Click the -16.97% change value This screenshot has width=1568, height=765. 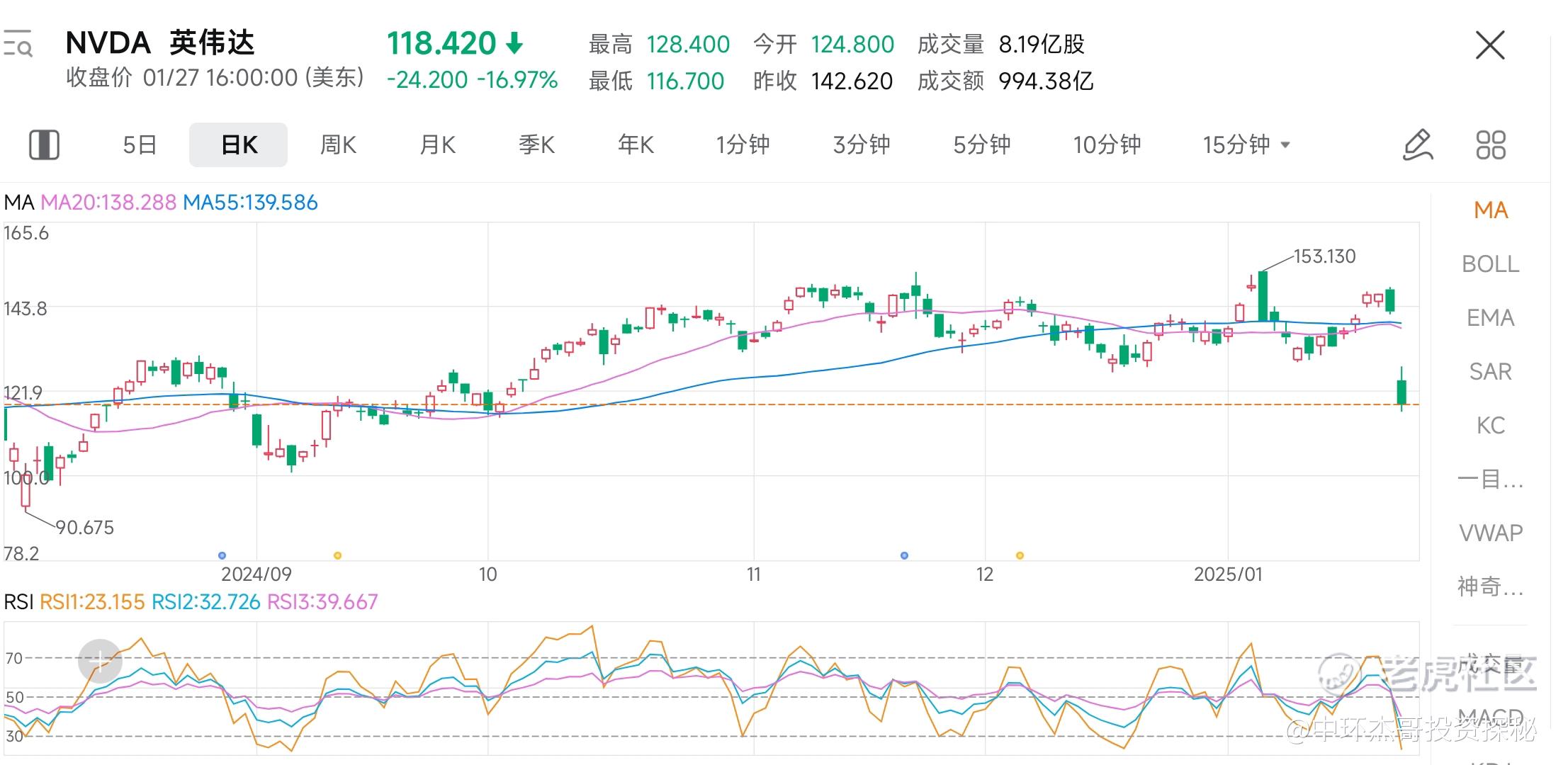pos(517,80)
